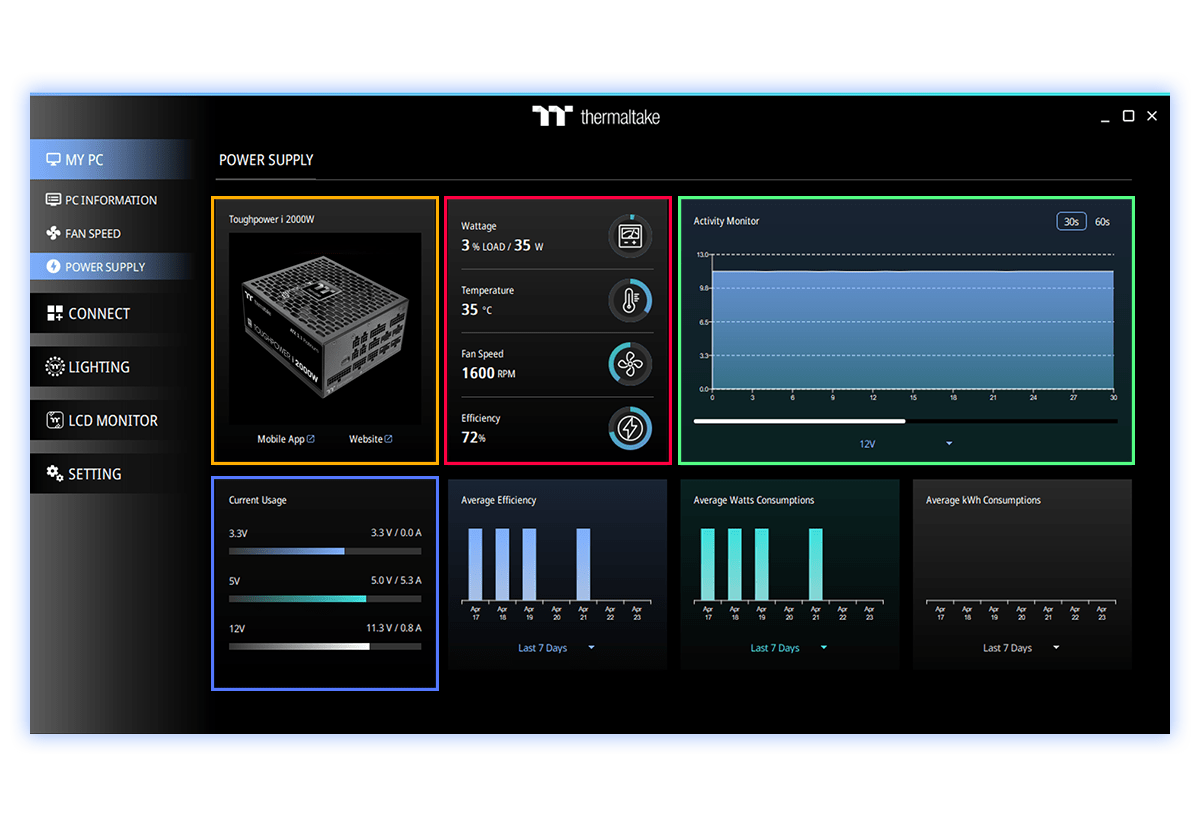
Task: Select the POWER SUPPLY tab heading
Action: pos(266,160)
